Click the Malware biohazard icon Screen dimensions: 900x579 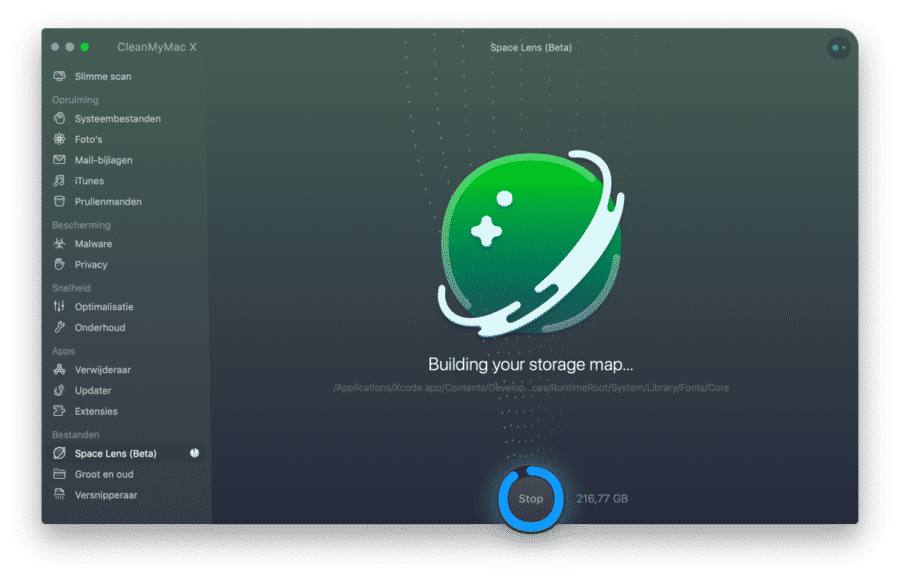59,243
